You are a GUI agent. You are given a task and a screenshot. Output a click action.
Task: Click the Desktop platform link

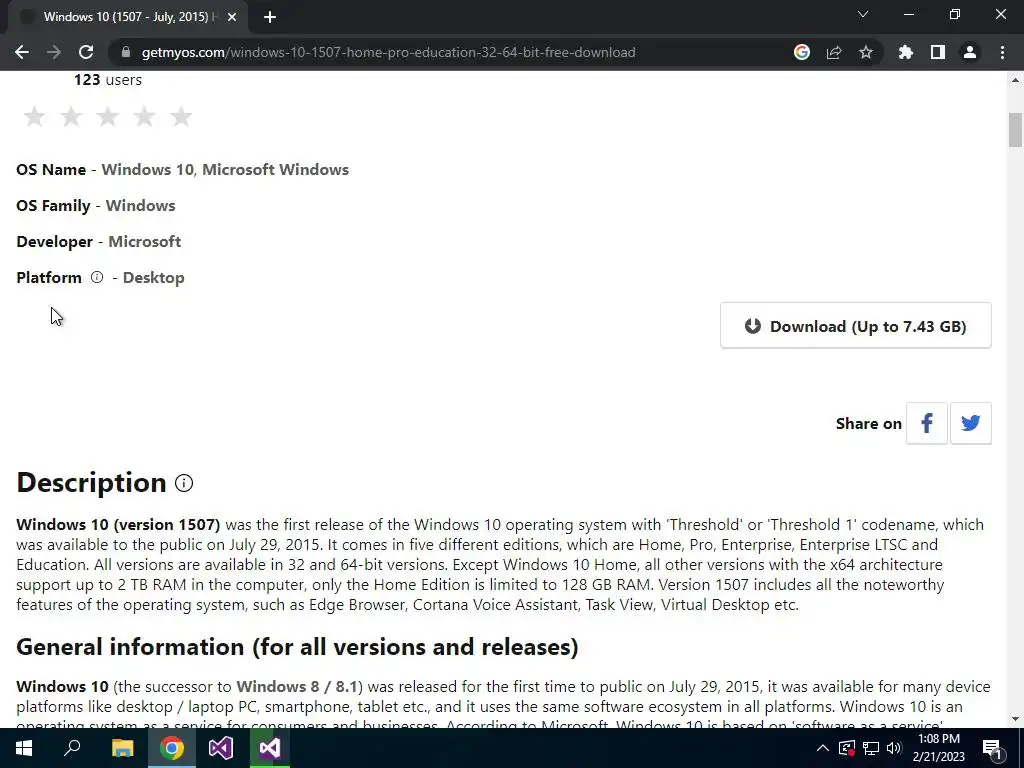point(153,278)
